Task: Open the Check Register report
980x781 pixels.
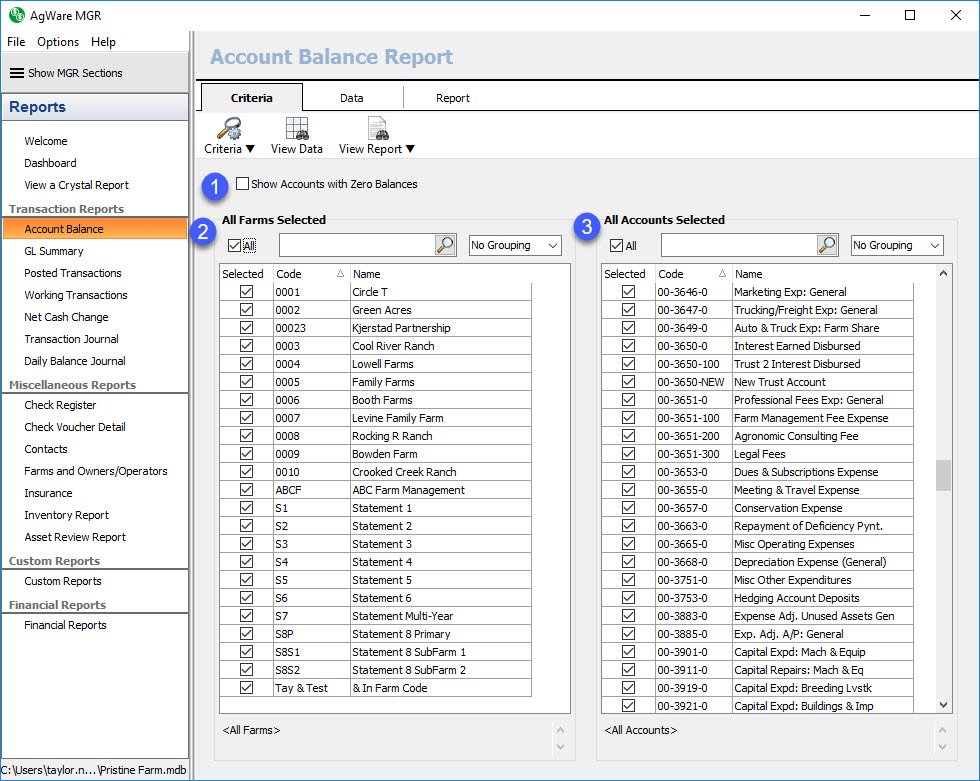Action: pos(60,405)
